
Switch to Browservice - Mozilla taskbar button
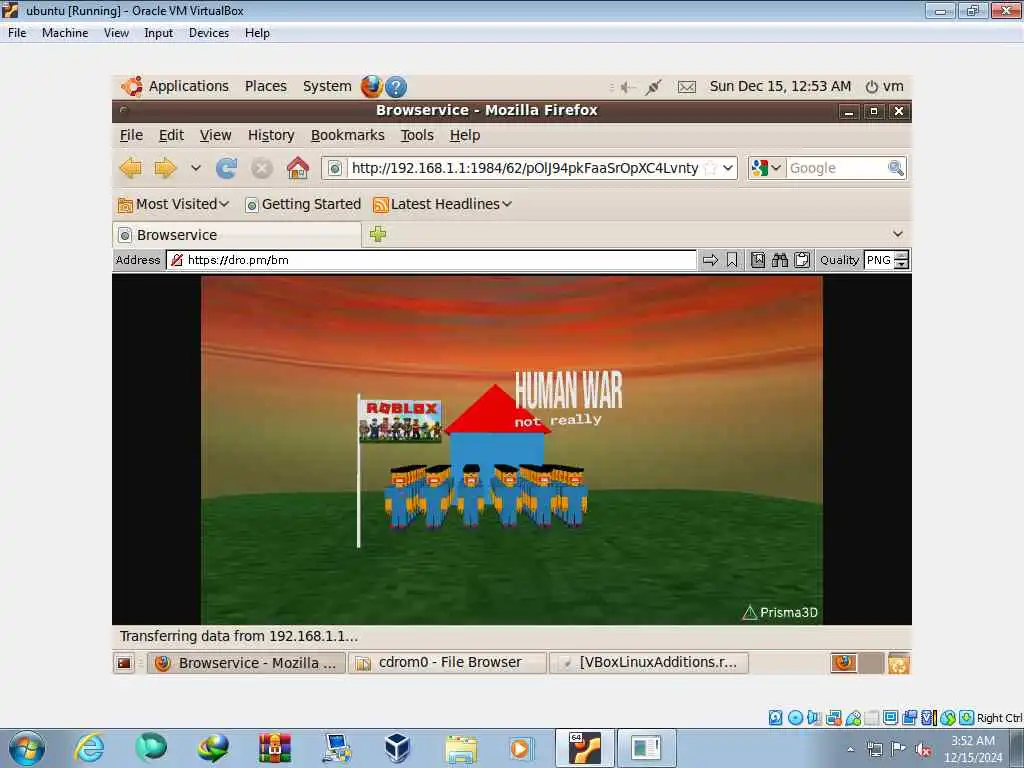click(246, 663)
